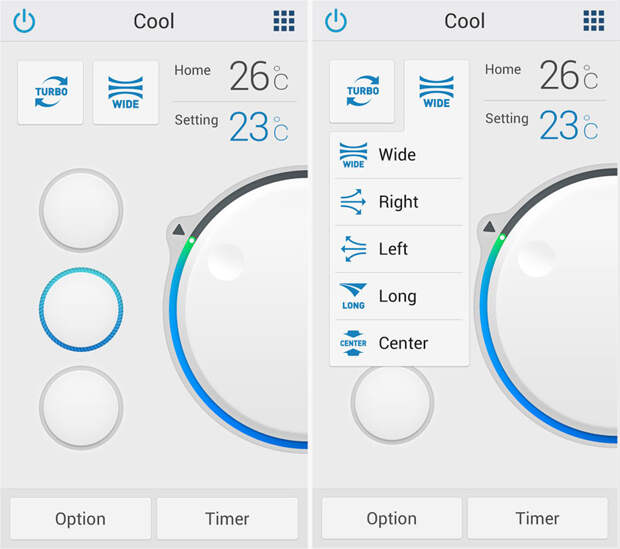This screenshot has width=620, height=549.
Task: Tap the power icon on left screen
Action: coord(25,21)
